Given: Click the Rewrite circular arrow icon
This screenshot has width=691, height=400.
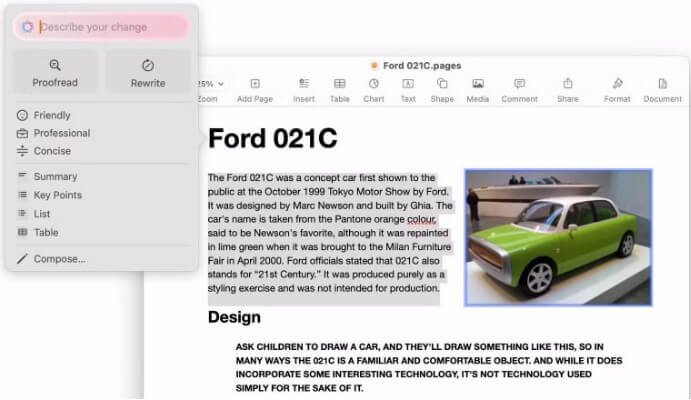Looking at the screenshot, I should [x=148, y=65].
